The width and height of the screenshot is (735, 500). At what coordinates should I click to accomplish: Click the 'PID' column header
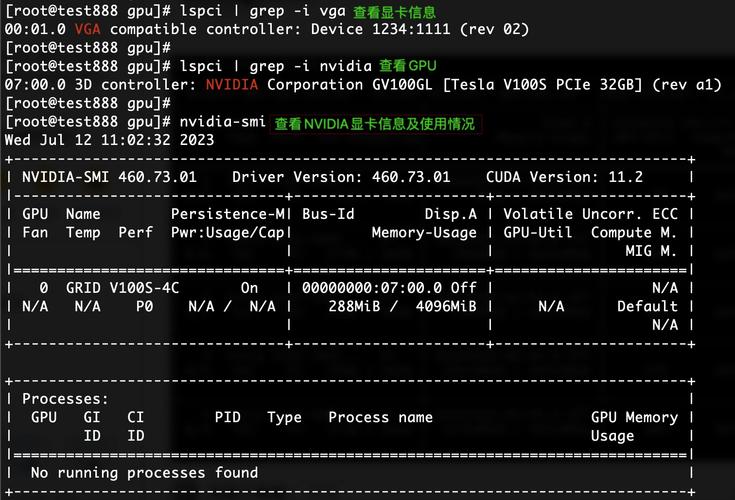(x=228, y=417)
